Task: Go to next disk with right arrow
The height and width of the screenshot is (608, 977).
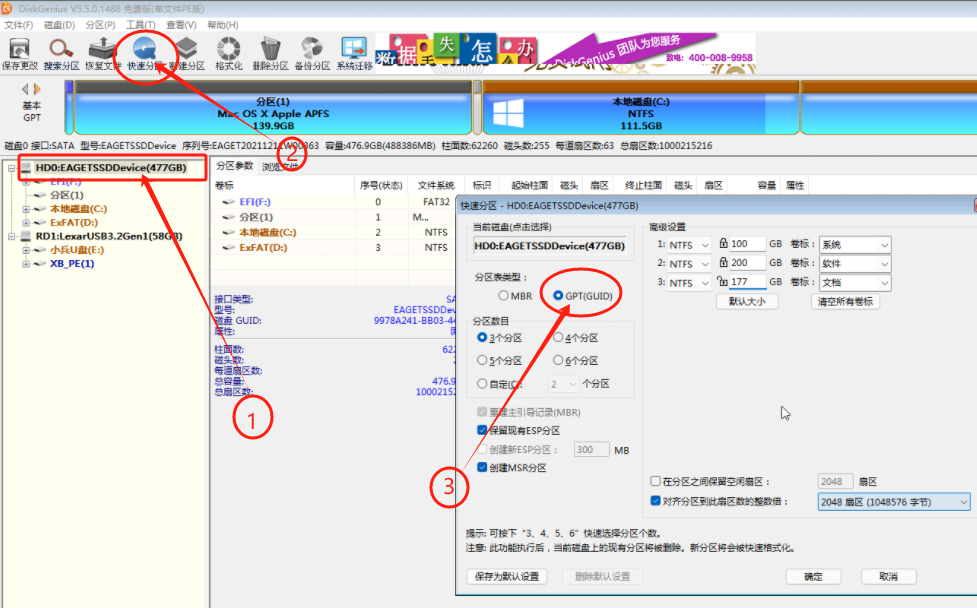Action: tap(37, 89)
